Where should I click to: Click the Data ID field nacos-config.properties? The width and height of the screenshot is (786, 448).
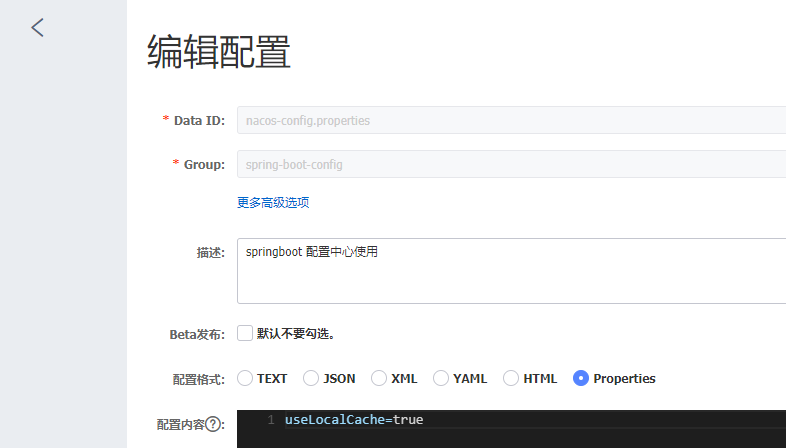pyautogui.click(x=511, y=120)
